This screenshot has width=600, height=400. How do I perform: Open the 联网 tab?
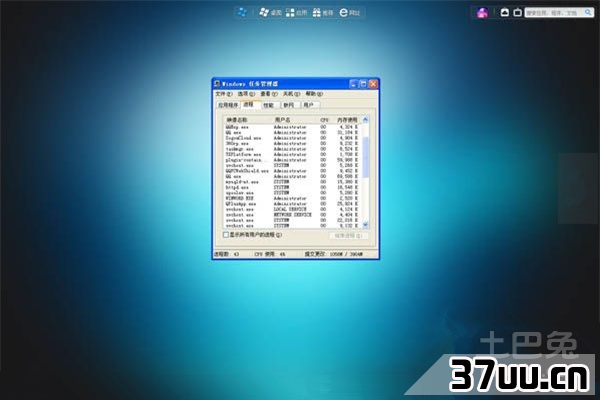(290, 105)
